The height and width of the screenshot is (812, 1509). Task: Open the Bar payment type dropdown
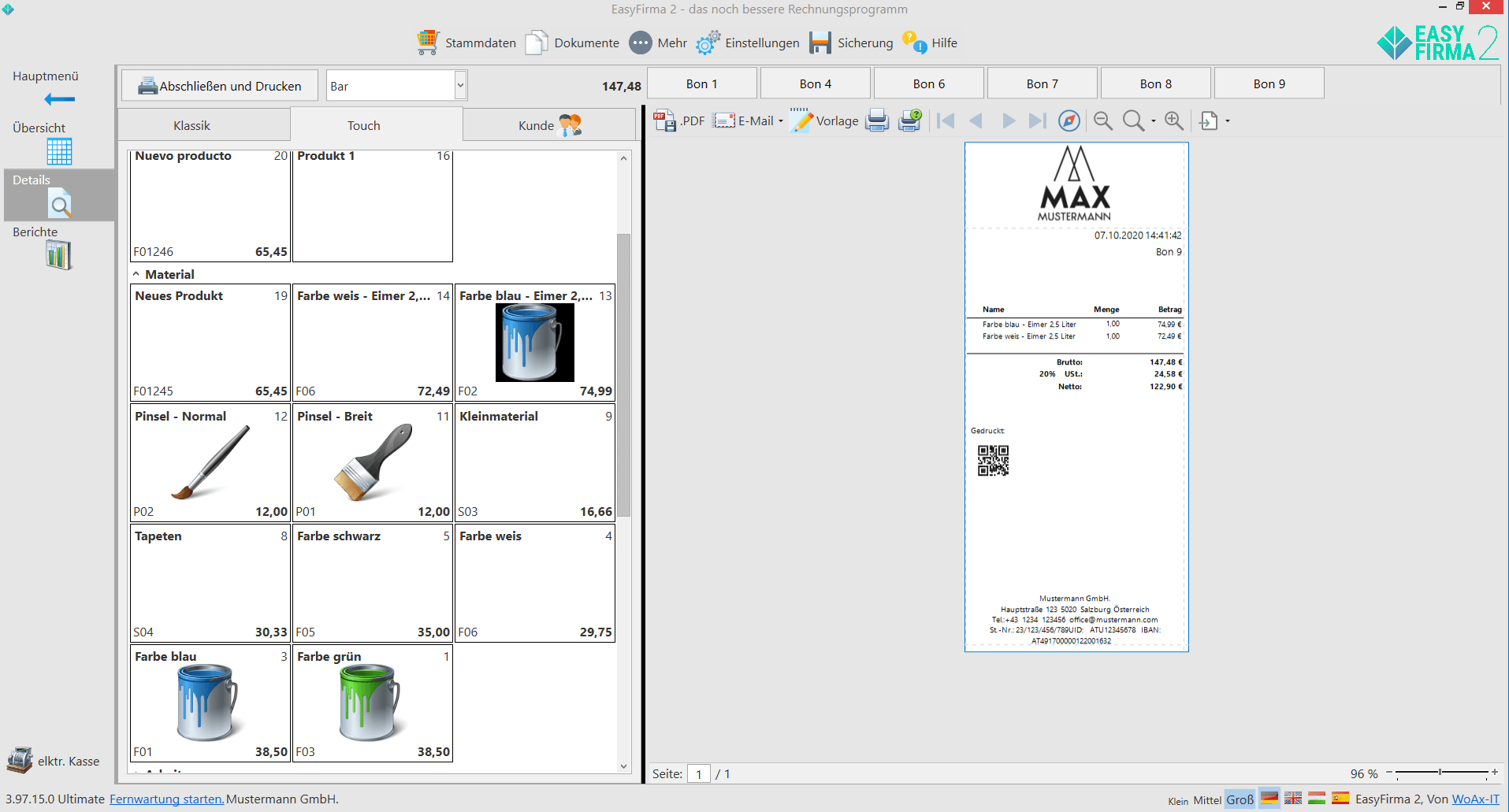tap(460, 85)
